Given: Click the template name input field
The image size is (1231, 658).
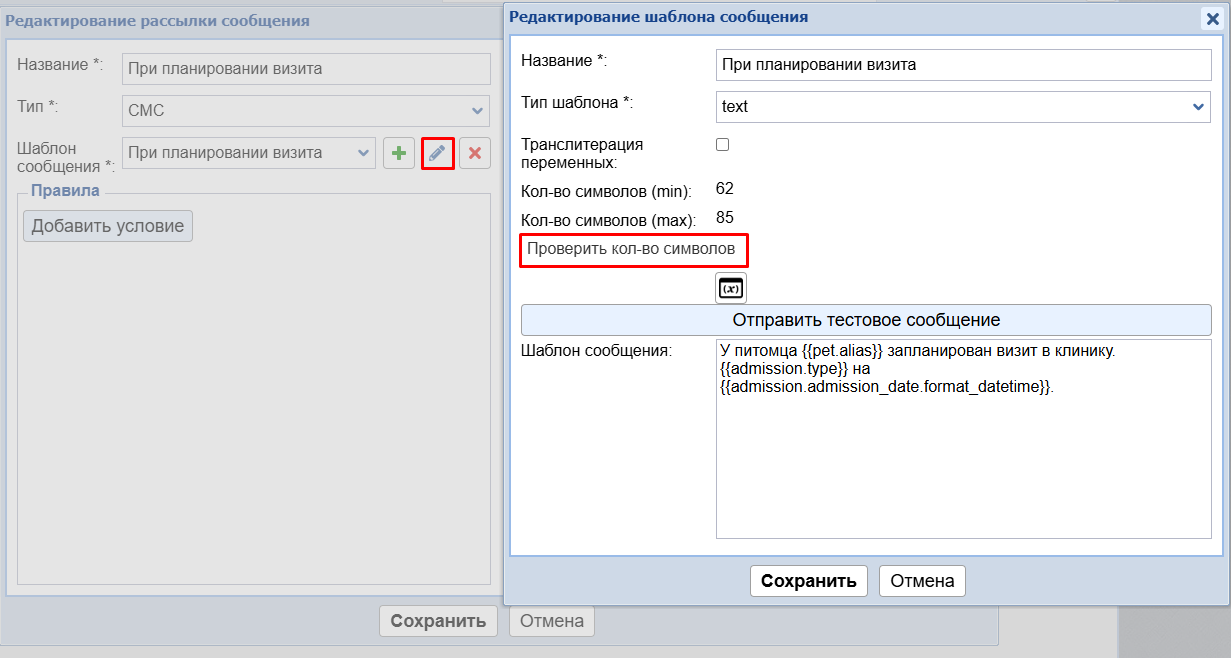Looking at the screenshot, I should [x=963, y=65].
